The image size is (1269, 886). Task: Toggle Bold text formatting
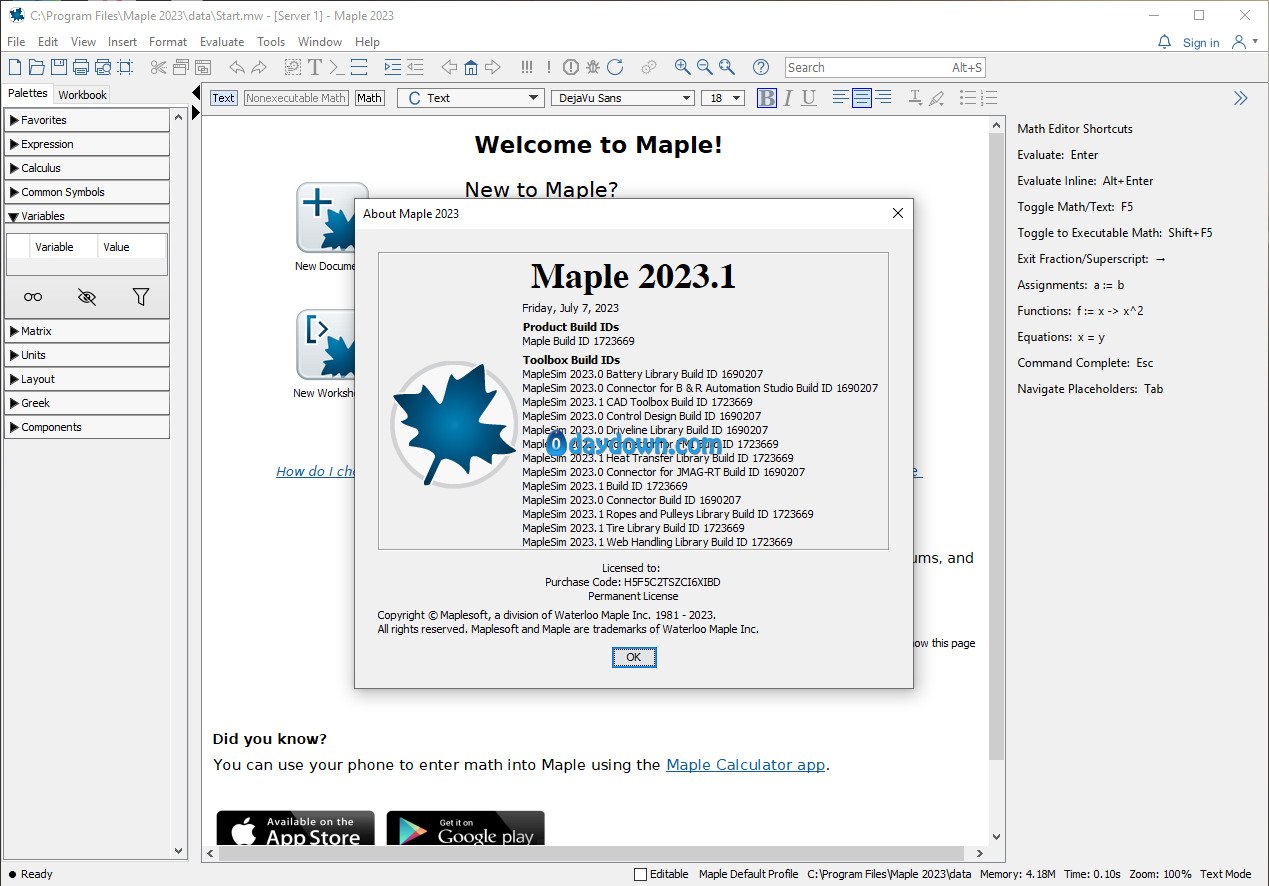(766, 98)
